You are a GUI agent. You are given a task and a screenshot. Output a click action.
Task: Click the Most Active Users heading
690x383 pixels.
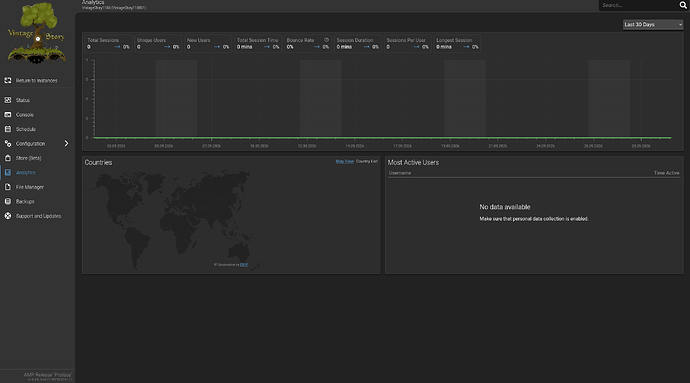click(413, 162)
